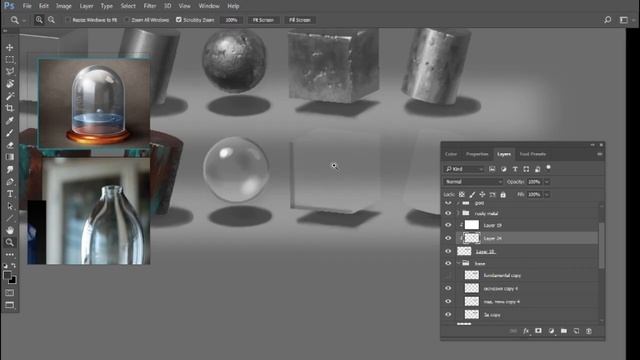Viewport: 640px width, 360px height.
Task: Hide the rusty metal group
Action: pyautogui.click(x=448, y=213)
